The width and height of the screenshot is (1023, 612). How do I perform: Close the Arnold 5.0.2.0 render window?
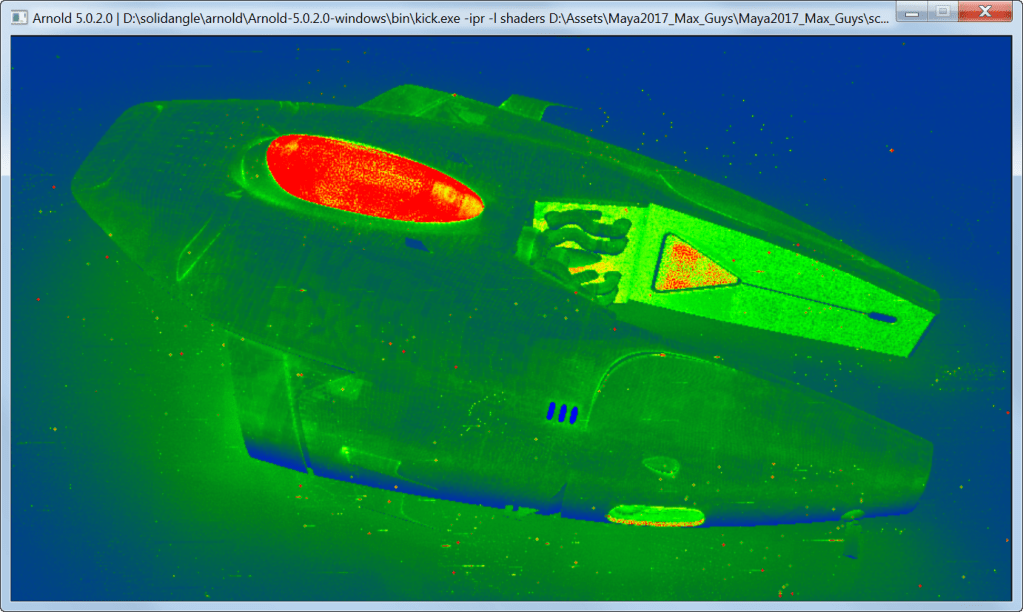click(x=984, y=11)
